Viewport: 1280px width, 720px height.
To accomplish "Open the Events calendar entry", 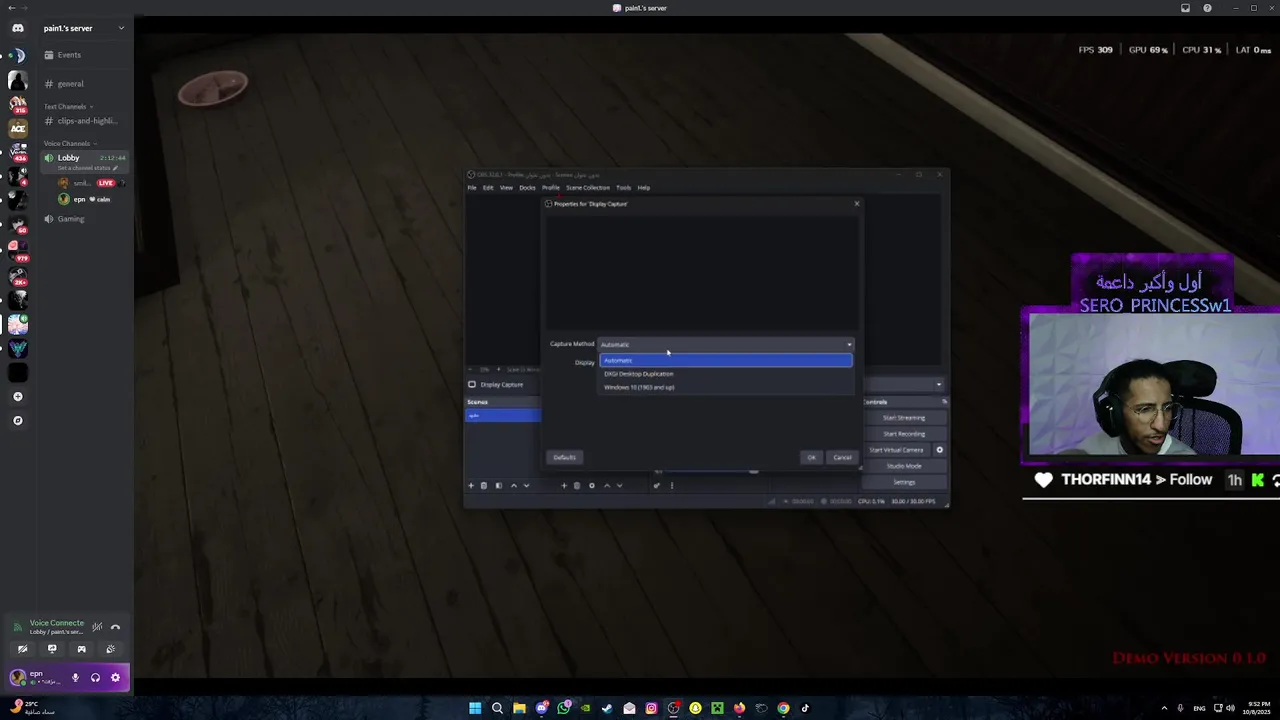I will click(x=85, y=55).
